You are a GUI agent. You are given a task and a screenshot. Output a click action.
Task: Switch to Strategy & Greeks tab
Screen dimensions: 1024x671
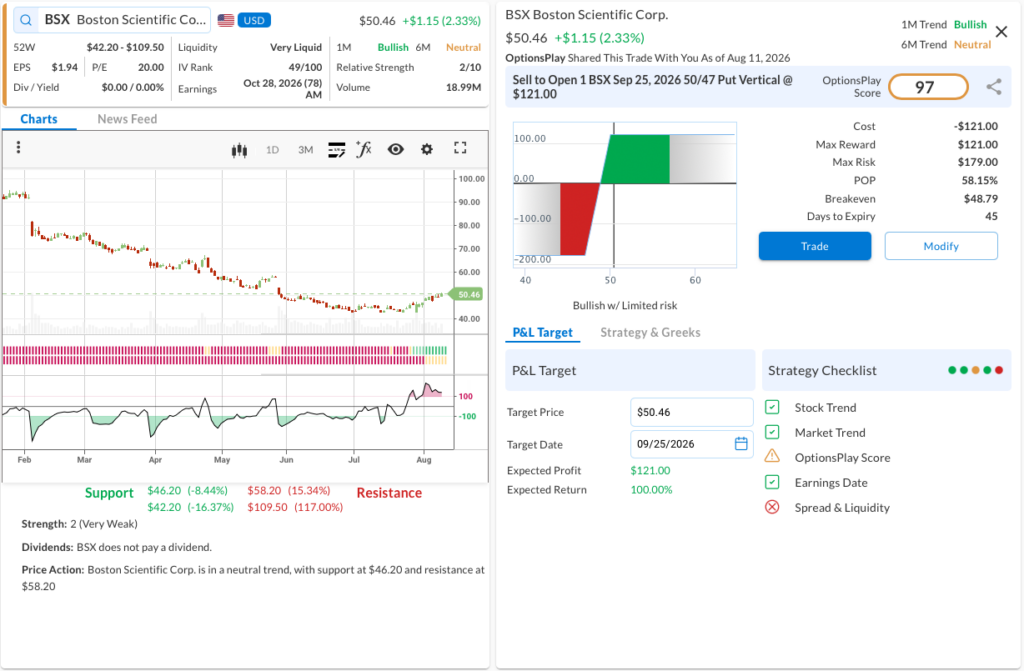coord(650,333)
